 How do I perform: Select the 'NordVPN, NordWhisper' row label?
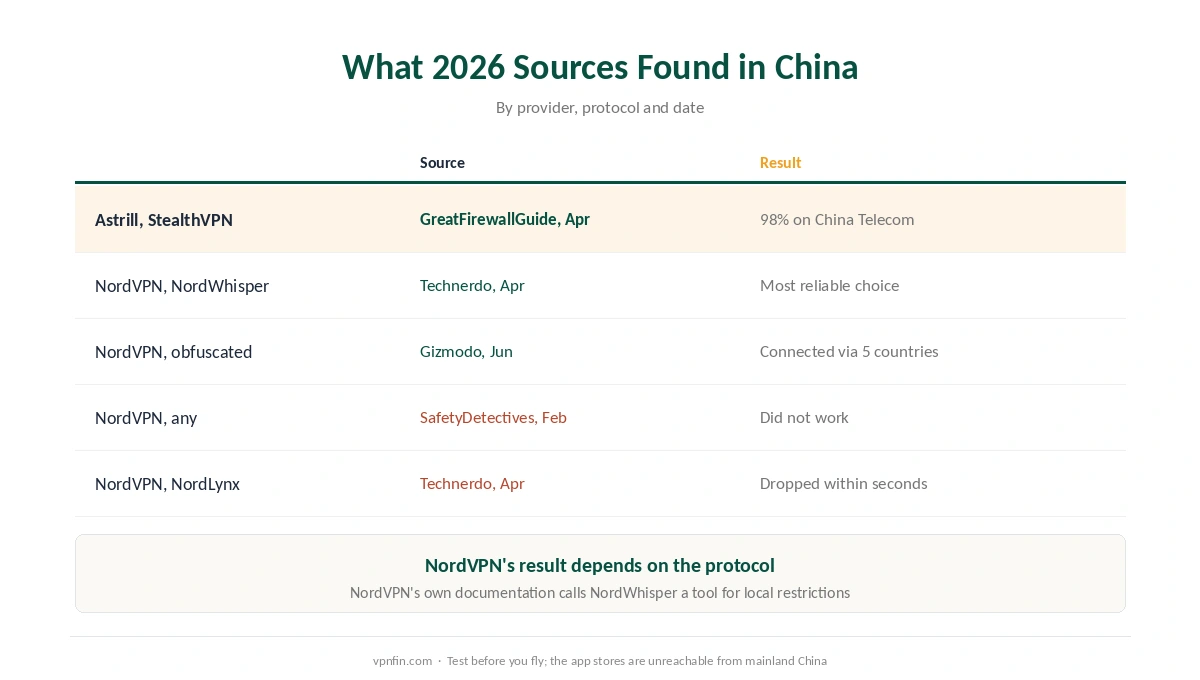point(182,286)
